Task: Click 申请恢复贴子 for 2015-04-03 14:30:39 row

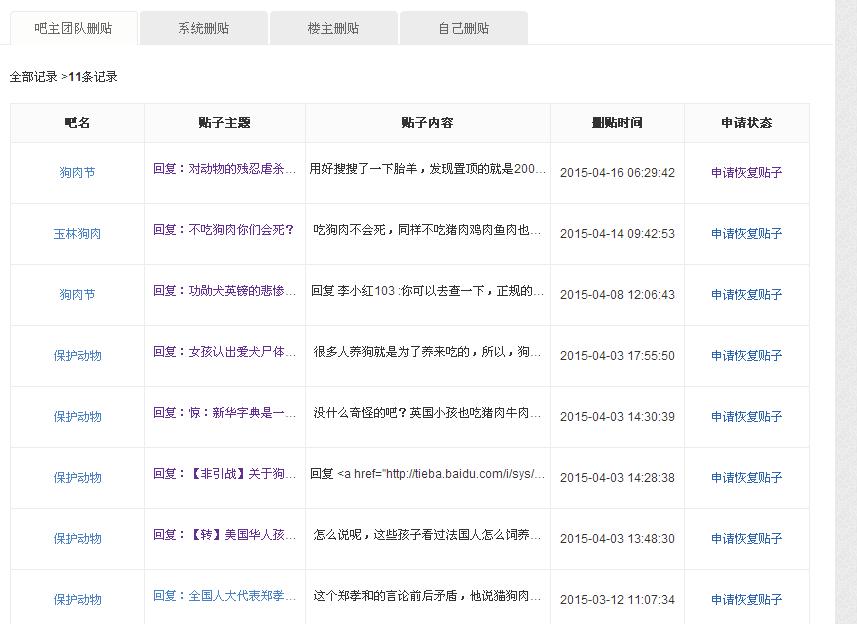Action: point(747,417)
